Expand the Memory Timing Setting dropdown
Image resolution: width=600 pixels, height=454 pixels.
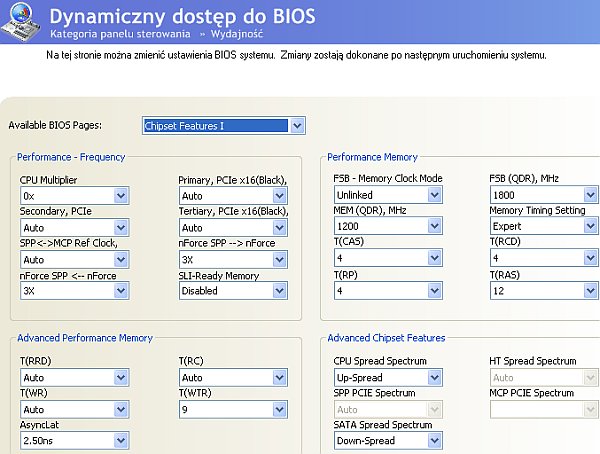point(590,226)
